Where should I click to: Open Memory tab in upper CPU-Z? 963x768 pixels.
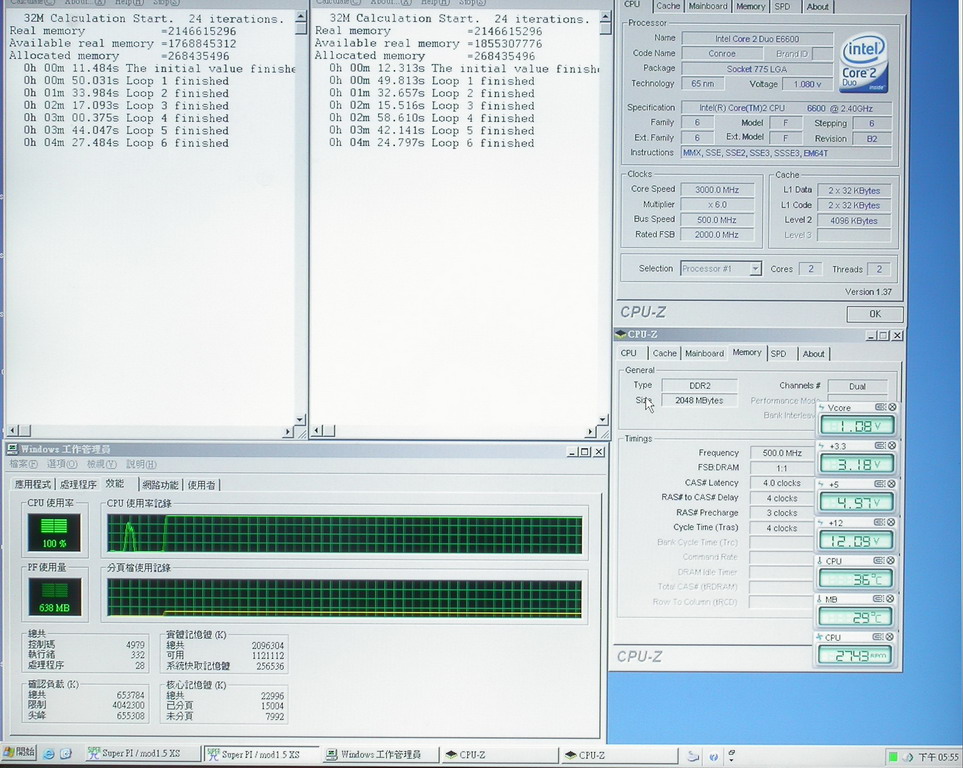(x=751, y=6)
